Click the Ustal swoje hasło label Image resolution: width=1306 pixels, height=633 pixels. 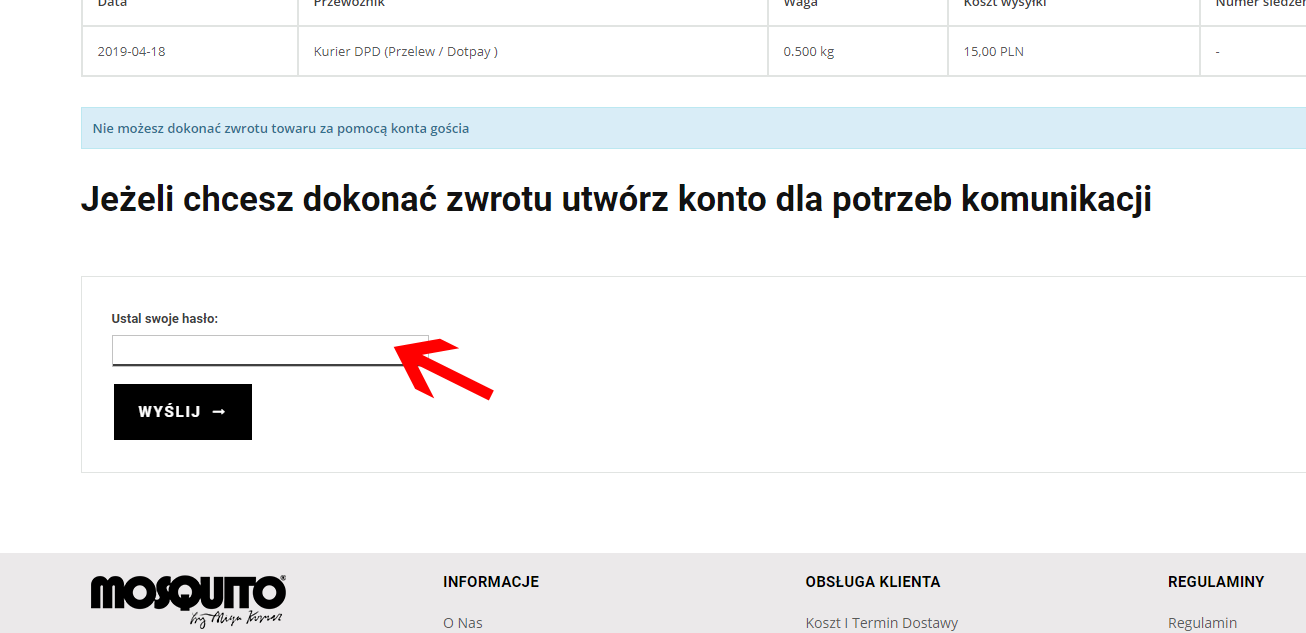tap(164, 319)
